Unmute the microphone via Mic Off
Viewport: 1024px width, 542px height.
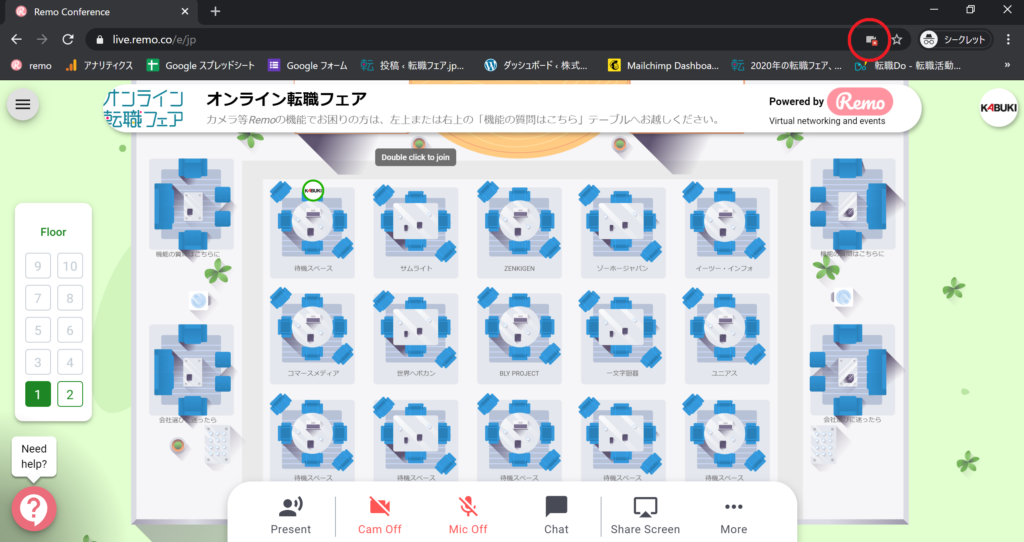(468, 516)
